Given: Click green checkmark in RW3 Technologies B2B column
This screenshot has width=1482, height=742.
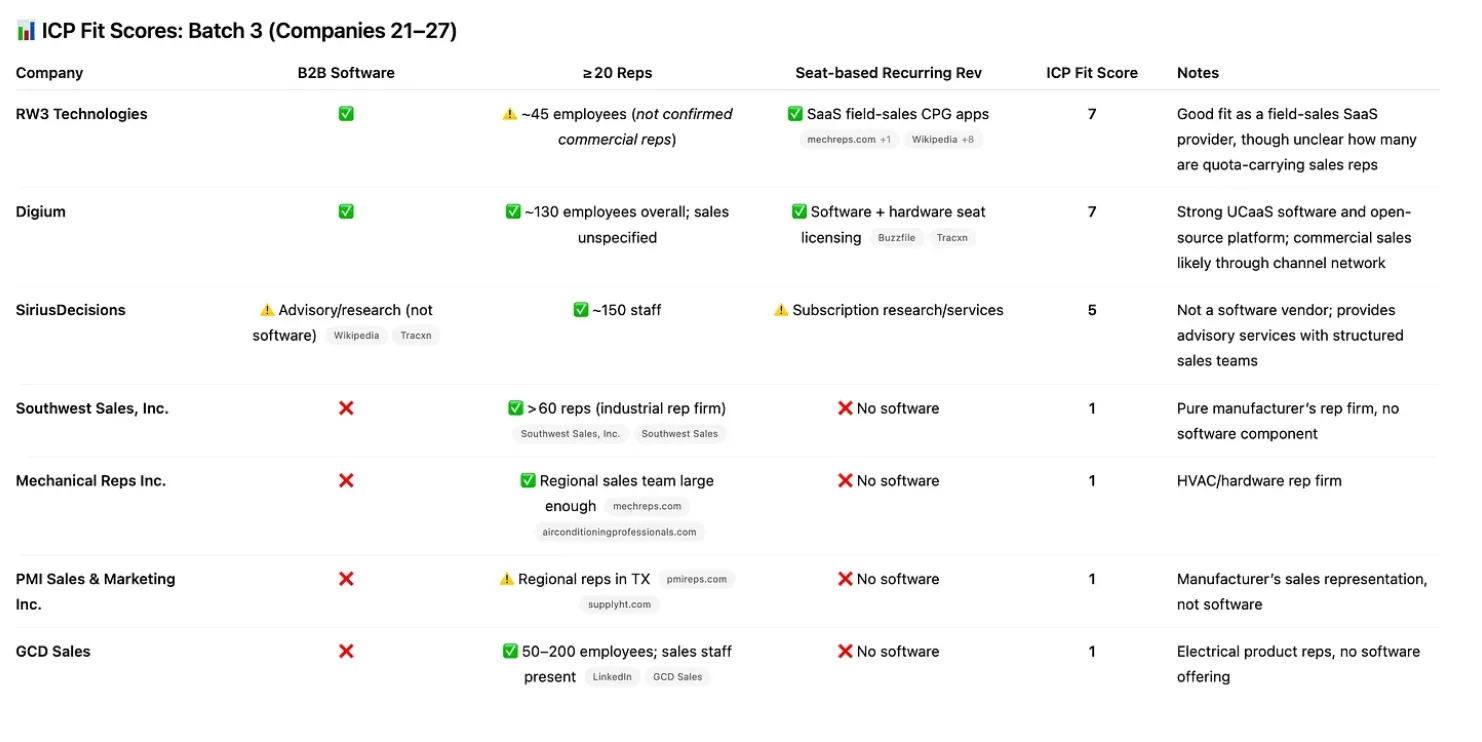Looking at the screenshot, I should 346,114.
